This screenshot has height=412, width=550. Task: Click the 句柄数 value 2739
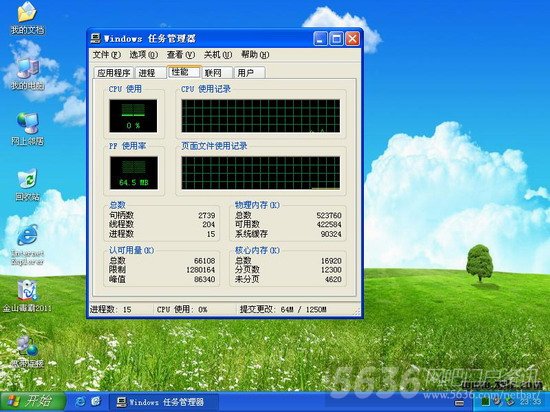[206, 215]
